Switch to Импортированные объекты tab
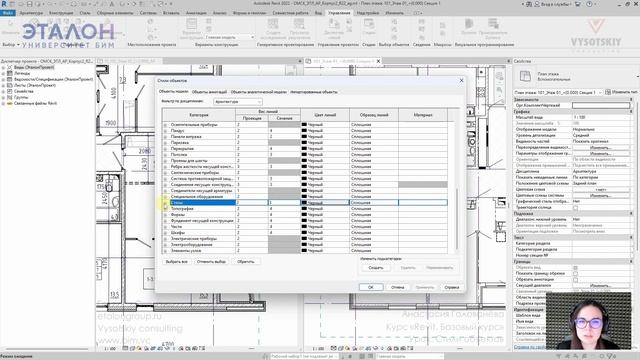Viewport: 640px width, 360px height. [313, 92]
